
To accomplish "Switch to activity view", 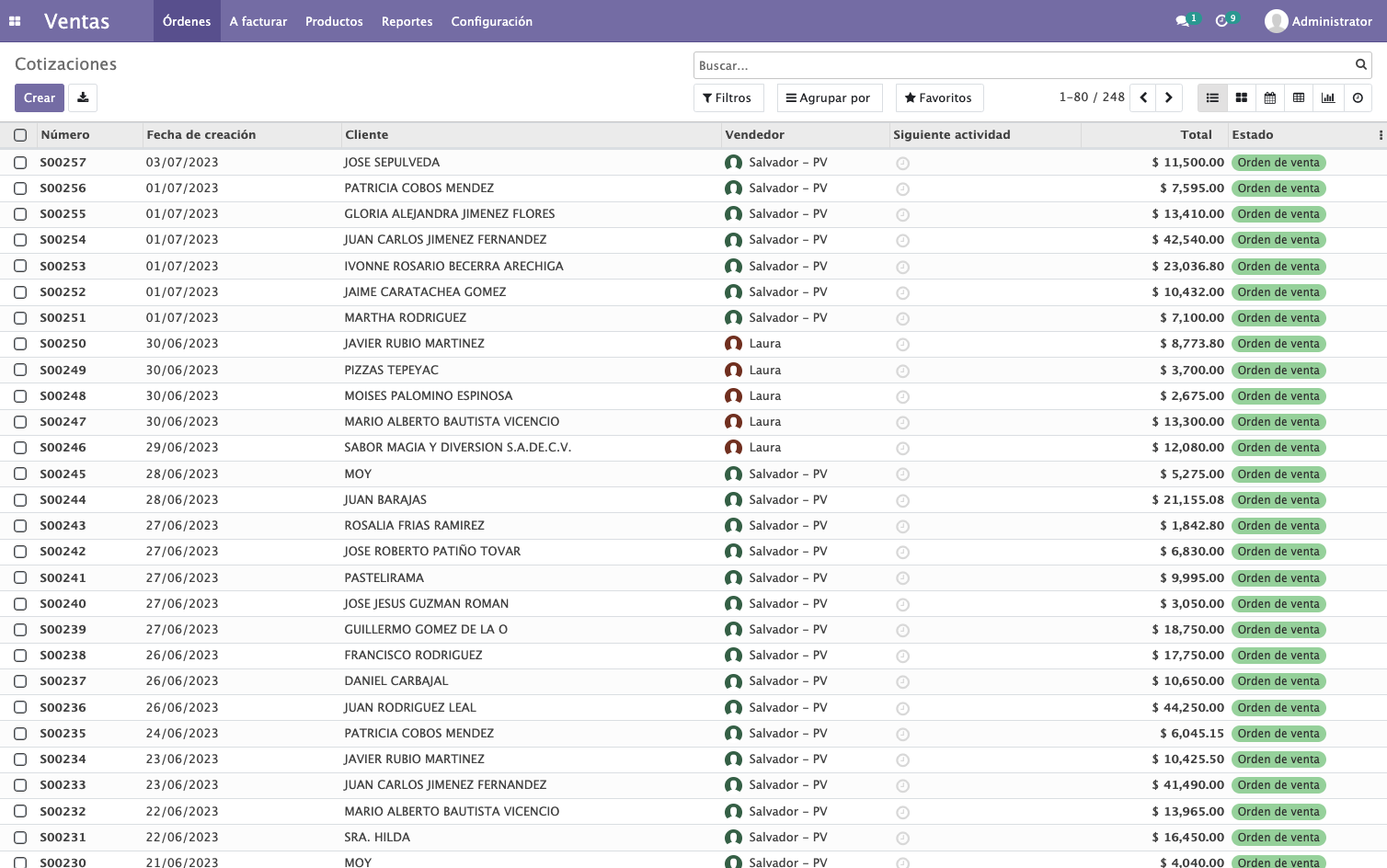I will click(x=1358, y=97).
